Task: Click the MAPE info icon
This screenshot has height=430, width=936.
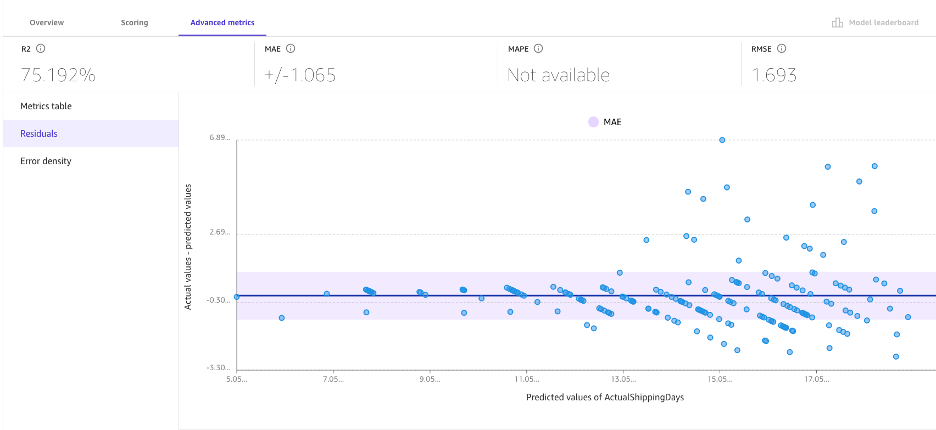Action: (x=538, y=48)
